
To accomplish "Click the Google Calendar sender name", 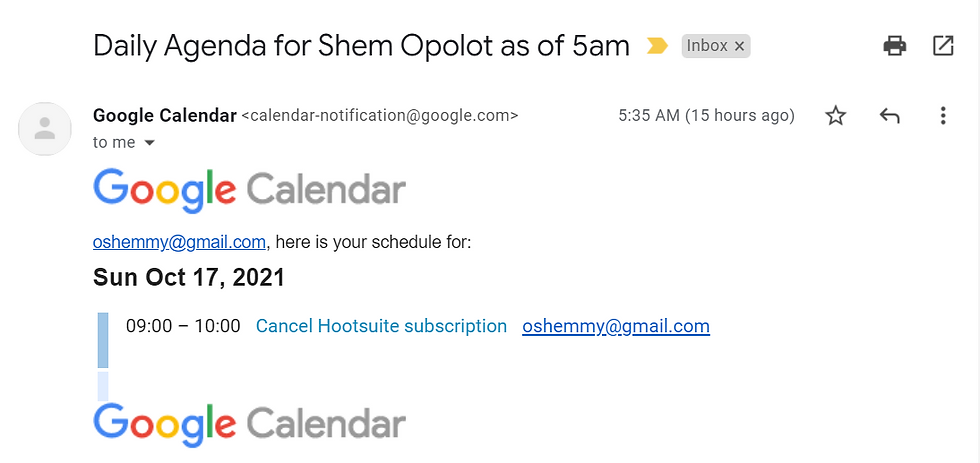I will point(164,116).
